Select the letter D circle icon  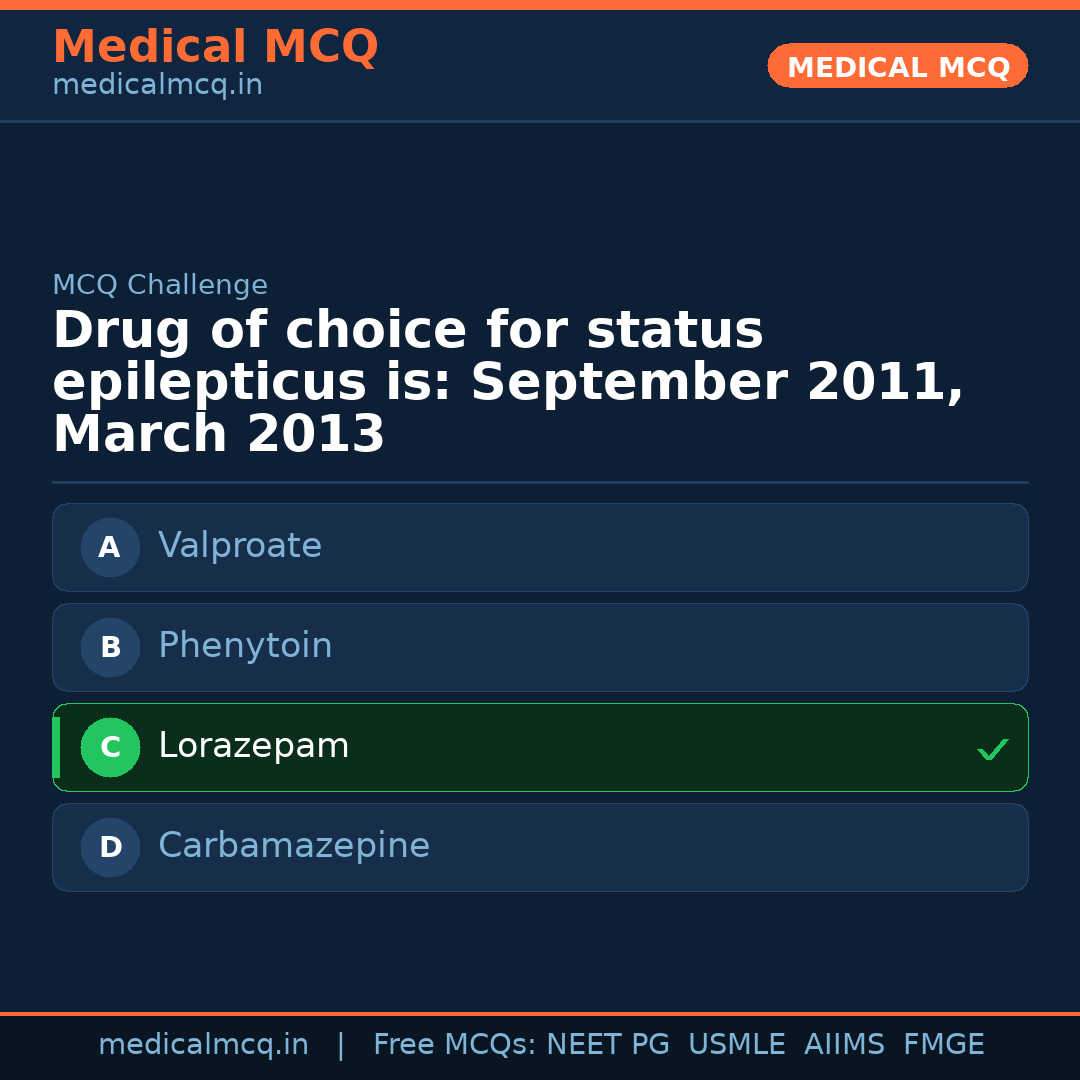(110, 847)
